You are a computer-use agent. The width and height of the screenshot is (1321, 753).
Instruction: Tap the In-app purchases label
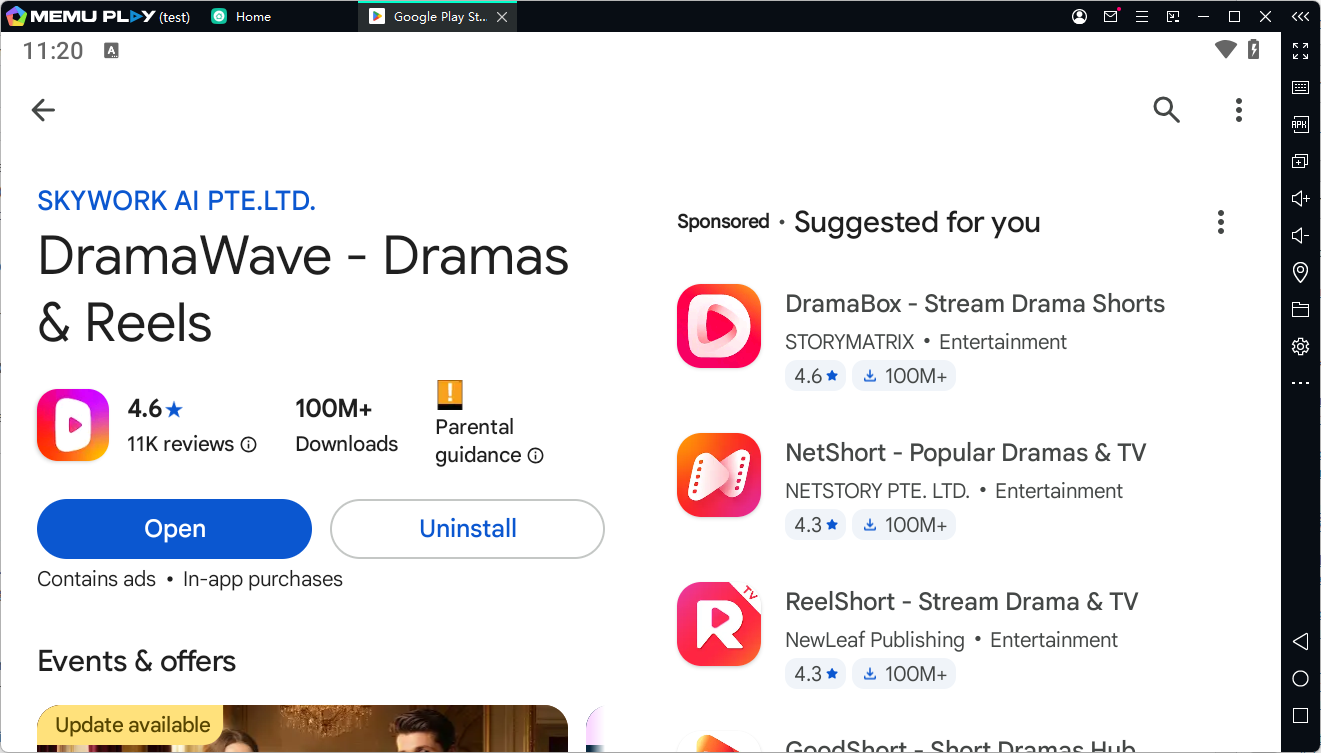coord(263,579)
